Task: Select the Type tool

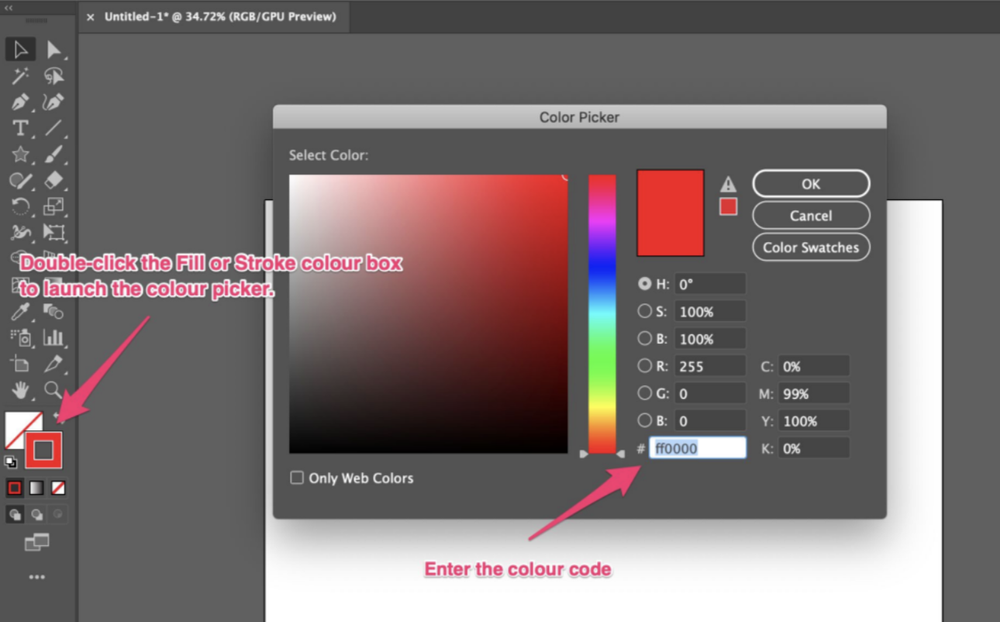Action: 20,127
